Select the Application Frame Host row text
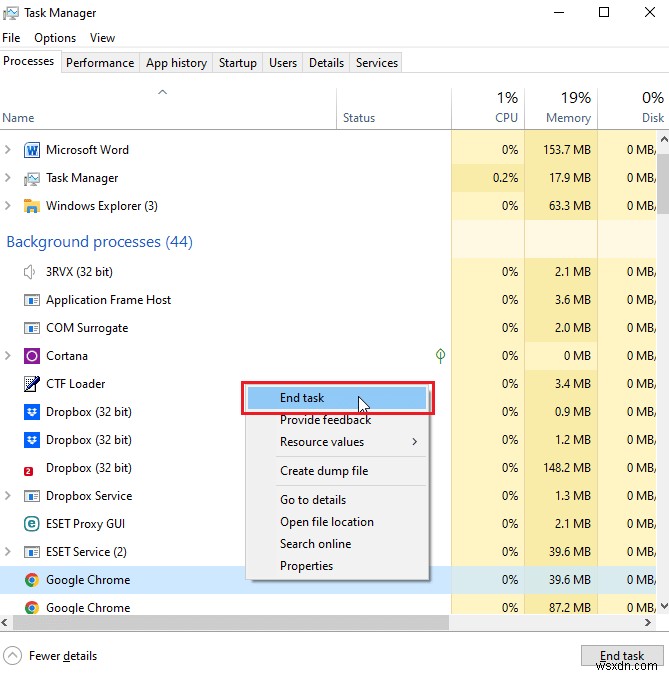This screenshot has height=676, width=669. (x=108, y=300)
